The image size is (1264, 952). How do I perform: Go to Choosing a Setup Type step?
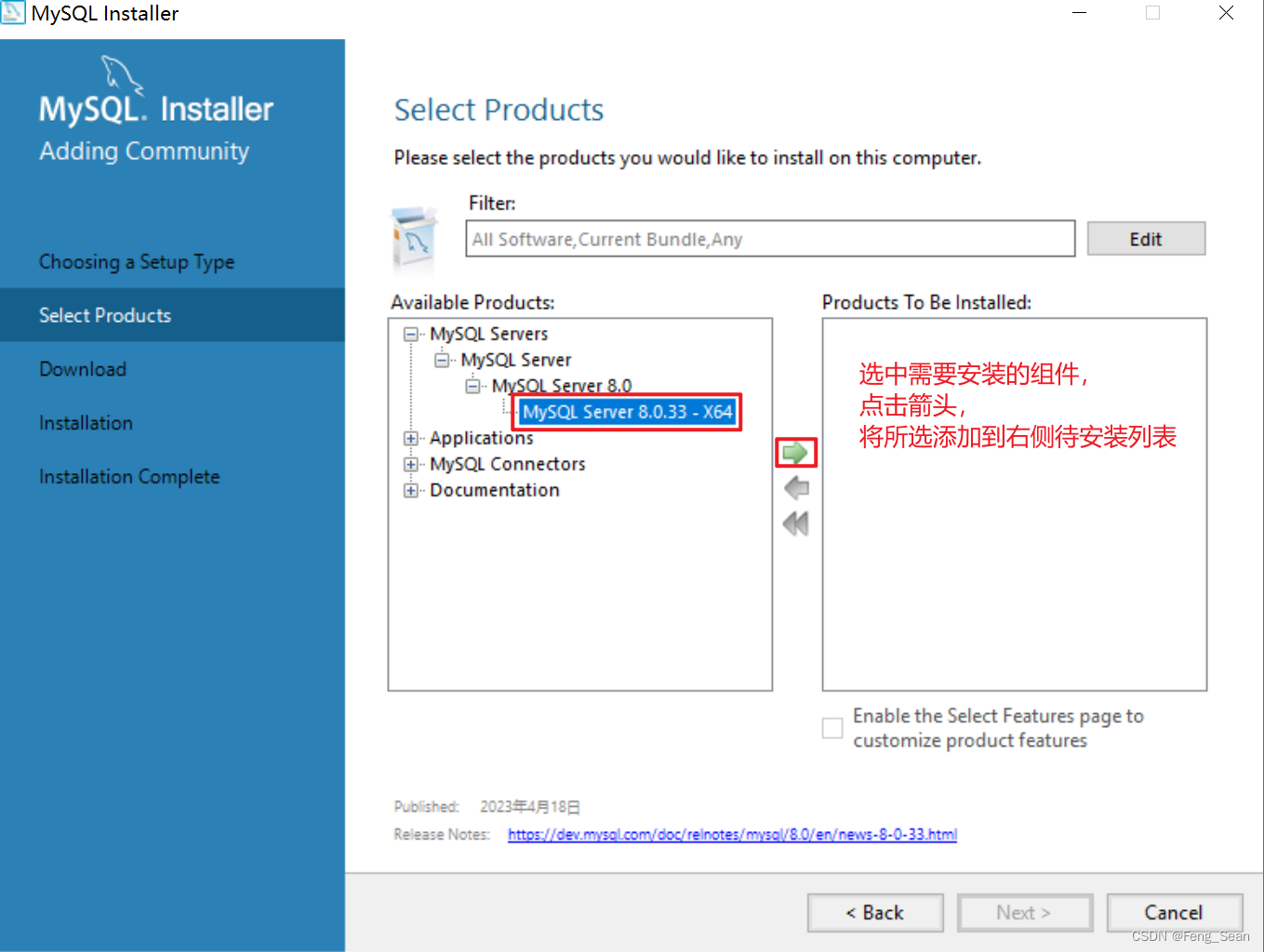coord(137,262)
